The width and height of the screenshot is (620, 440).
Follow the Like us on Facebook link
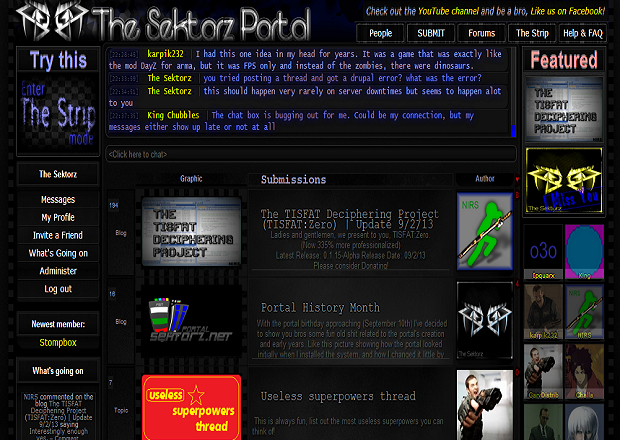click(x=567, y=11)
